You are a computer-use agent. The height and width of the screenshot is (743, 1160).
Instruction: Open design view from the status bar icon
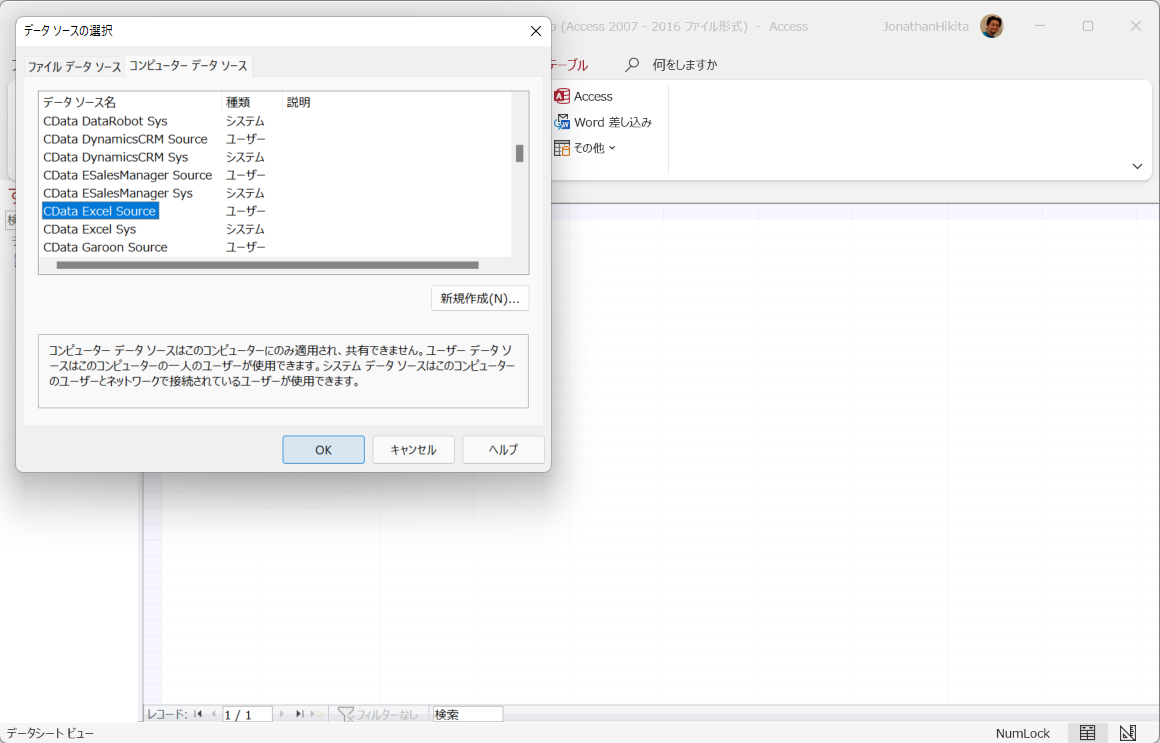[x=1128, y=732]
